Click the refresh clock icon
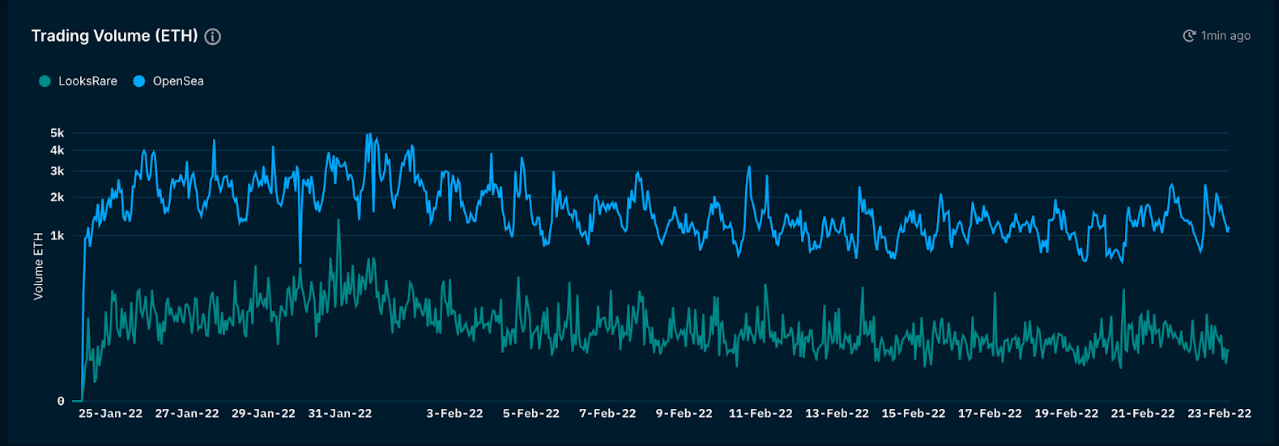 click(x=1189, y=36)
